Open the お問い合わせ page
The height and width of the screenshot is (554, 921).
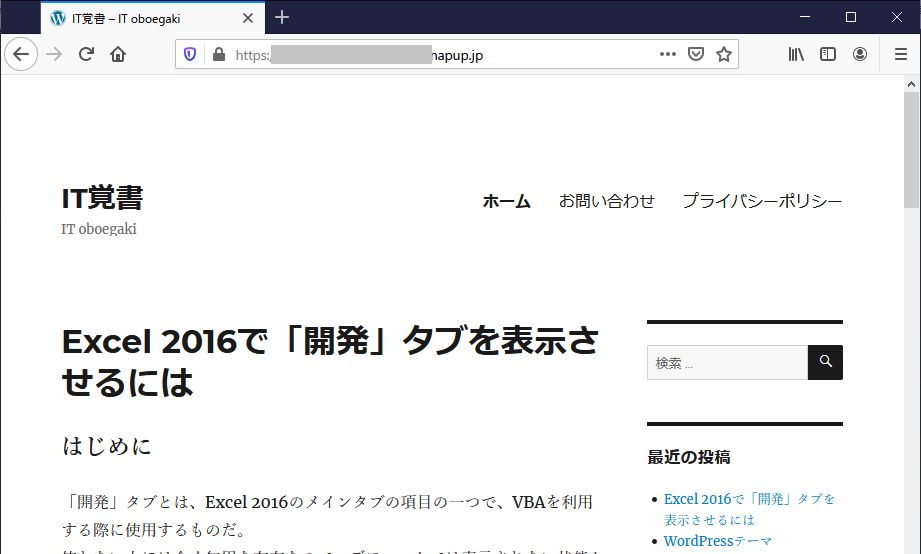coord(606,201)
